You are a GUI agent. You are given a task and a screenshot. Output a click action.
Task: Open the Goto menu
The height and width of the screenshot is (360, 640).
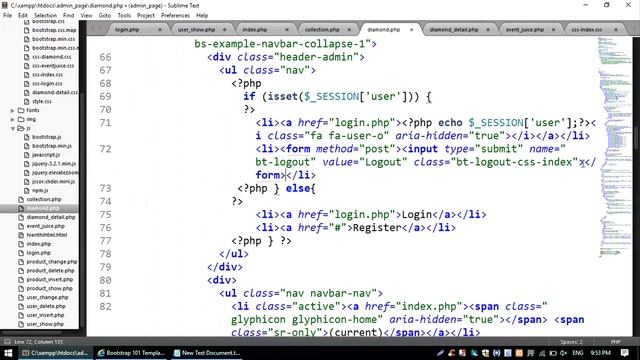(x=105, y=15)
